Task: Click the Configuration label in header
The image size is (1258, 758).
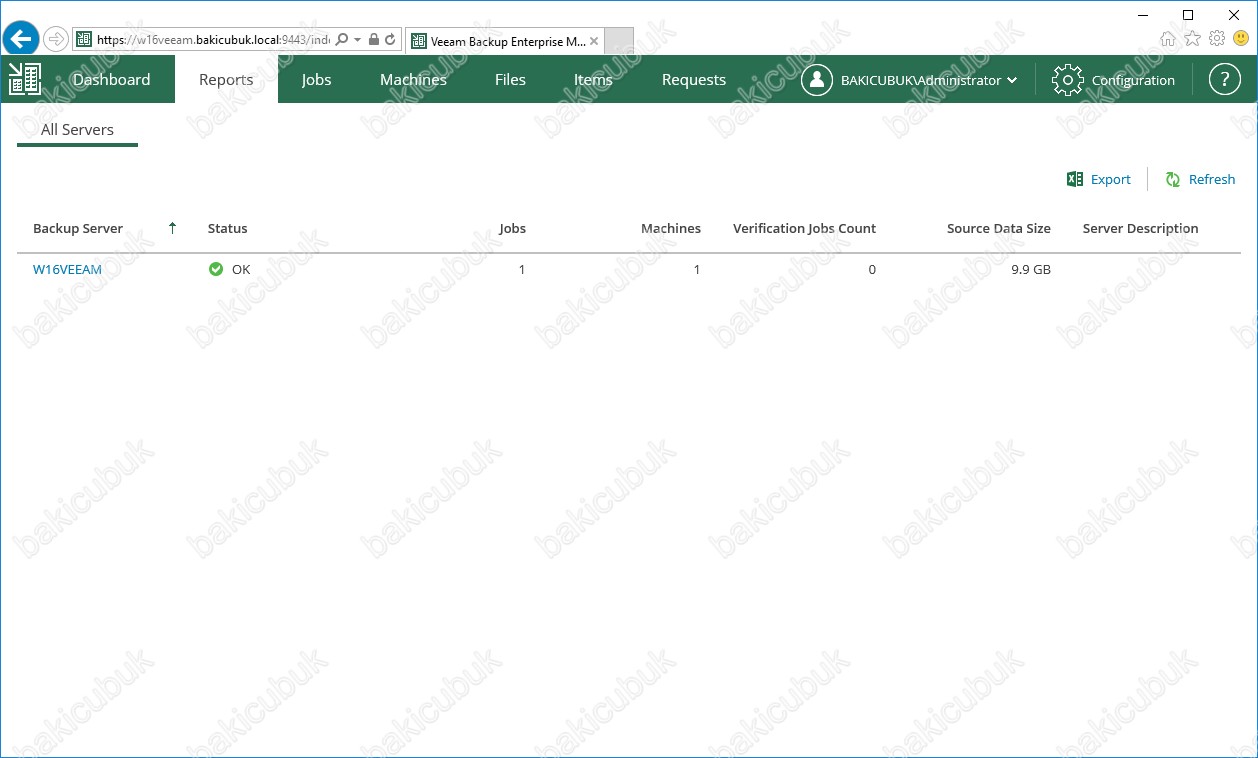Action: (x=1133, y=81)
